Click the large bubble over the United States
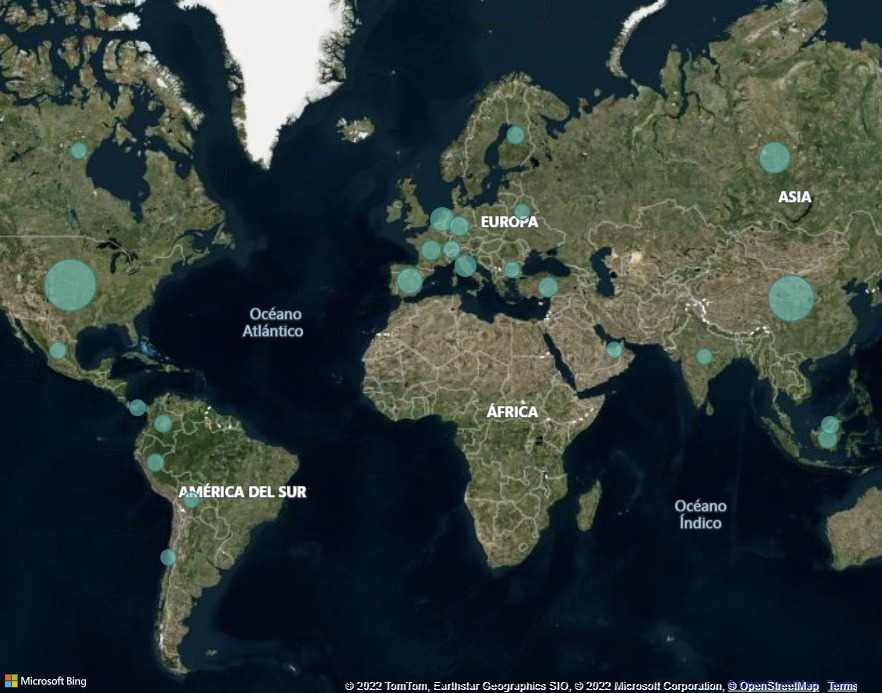Viewport: 882px width, 693px height. [x=70, y=285]
